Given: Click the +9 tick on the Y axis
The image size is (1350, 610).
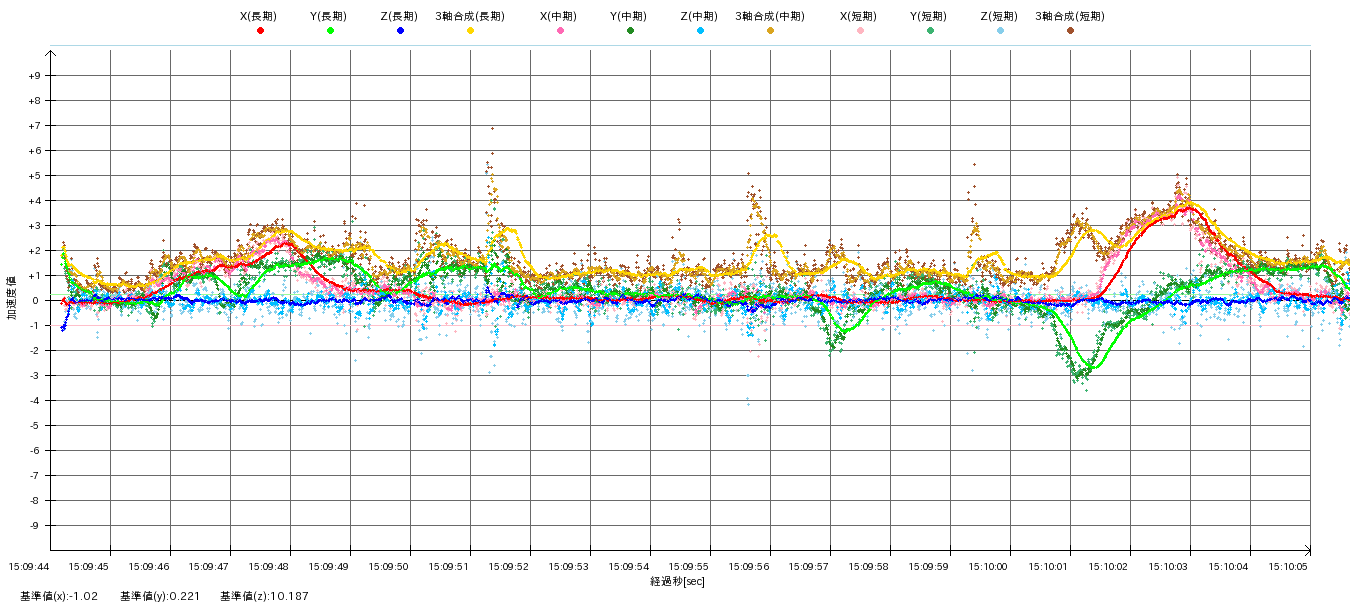Looking at the screenshot, I should tap(34, 76).
